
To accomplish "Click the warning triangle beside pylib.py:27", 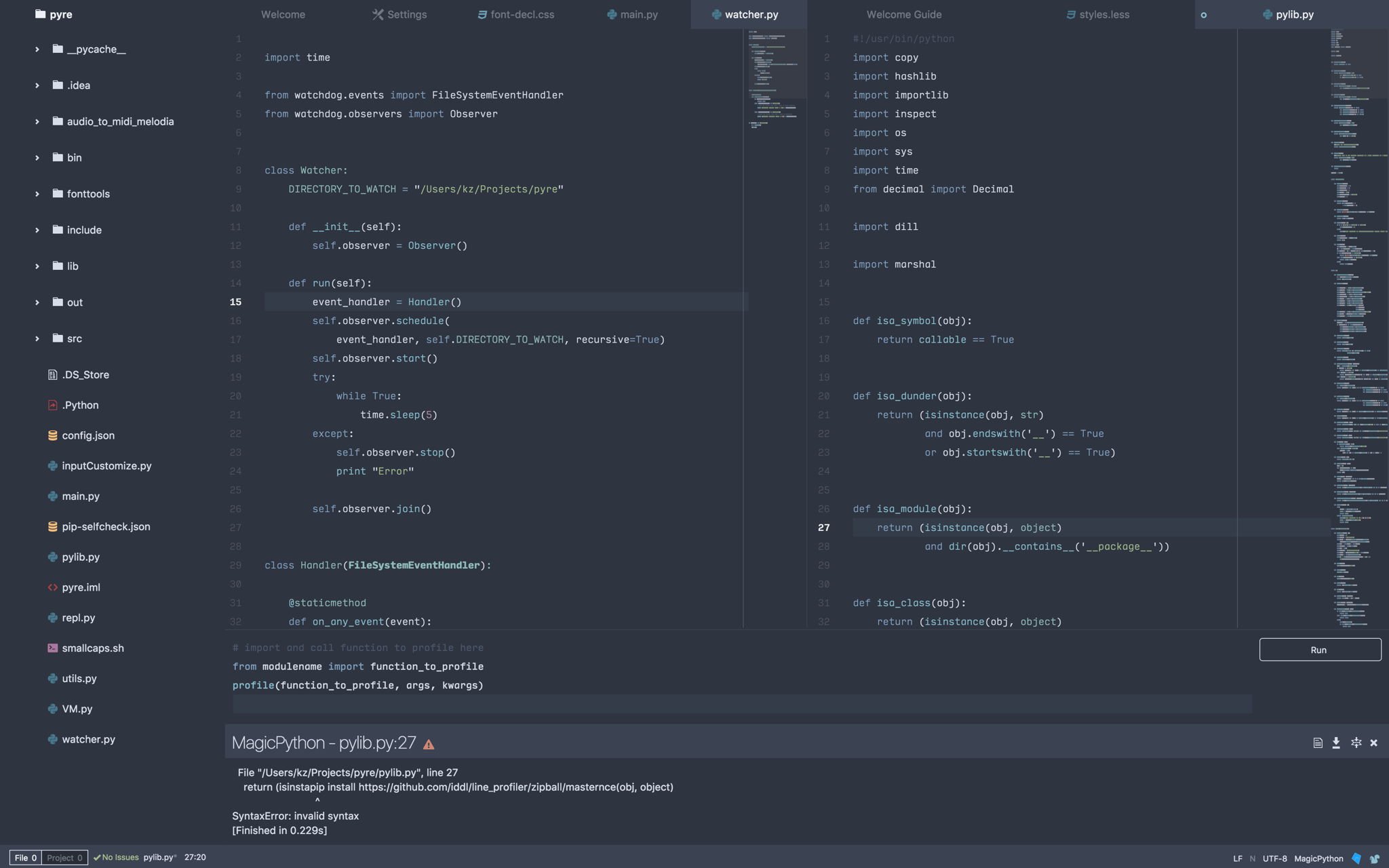I will (428, 743).
